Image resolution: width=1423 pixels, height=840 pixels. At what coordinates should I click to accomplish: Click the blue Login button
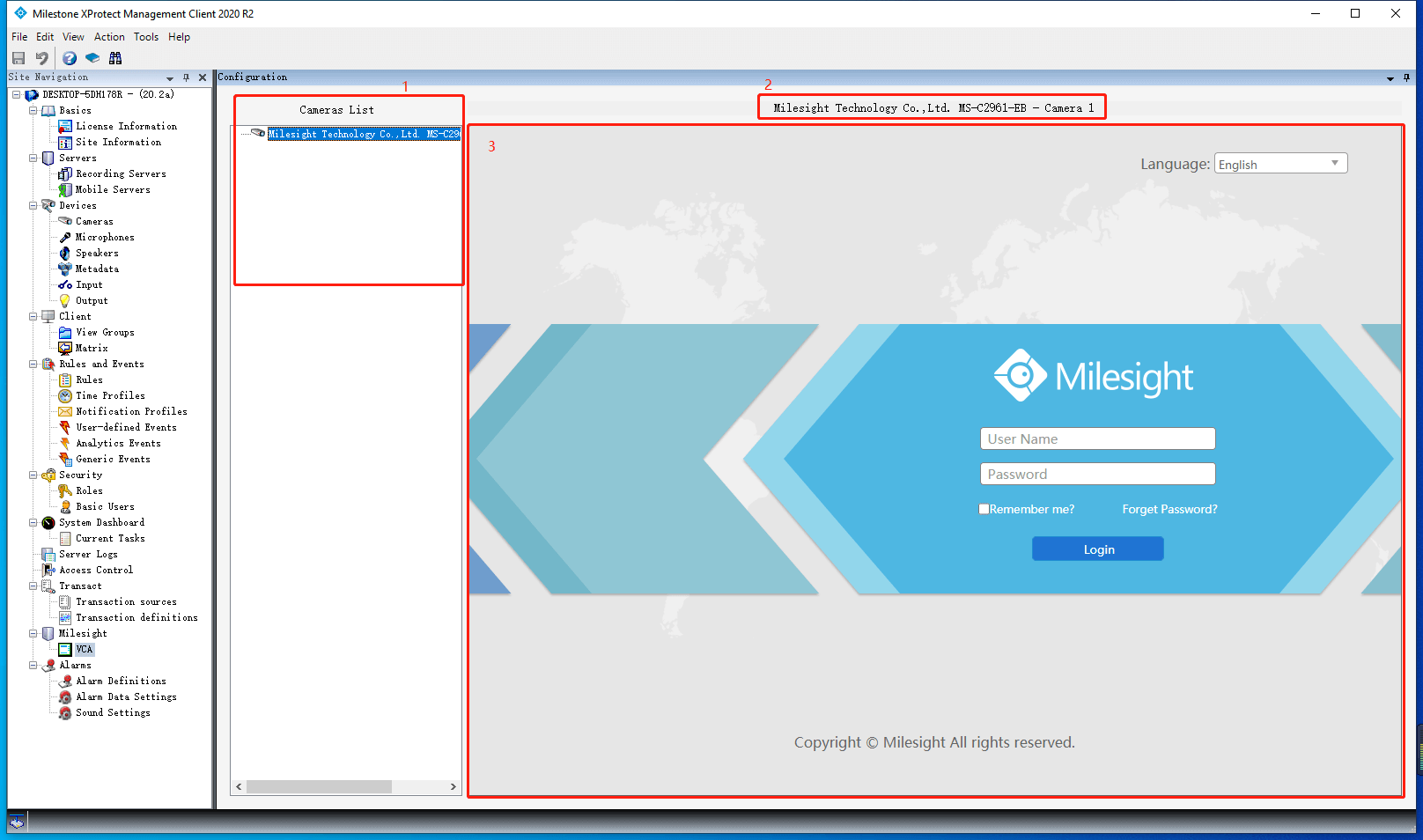1098,549
